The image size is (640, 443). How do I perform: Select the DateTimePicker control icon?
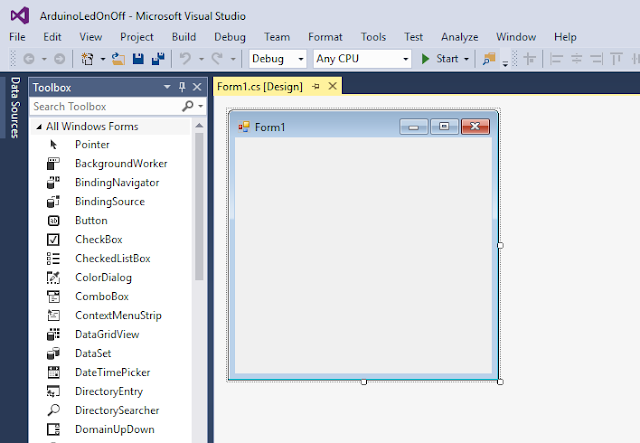tap(53, 372)
